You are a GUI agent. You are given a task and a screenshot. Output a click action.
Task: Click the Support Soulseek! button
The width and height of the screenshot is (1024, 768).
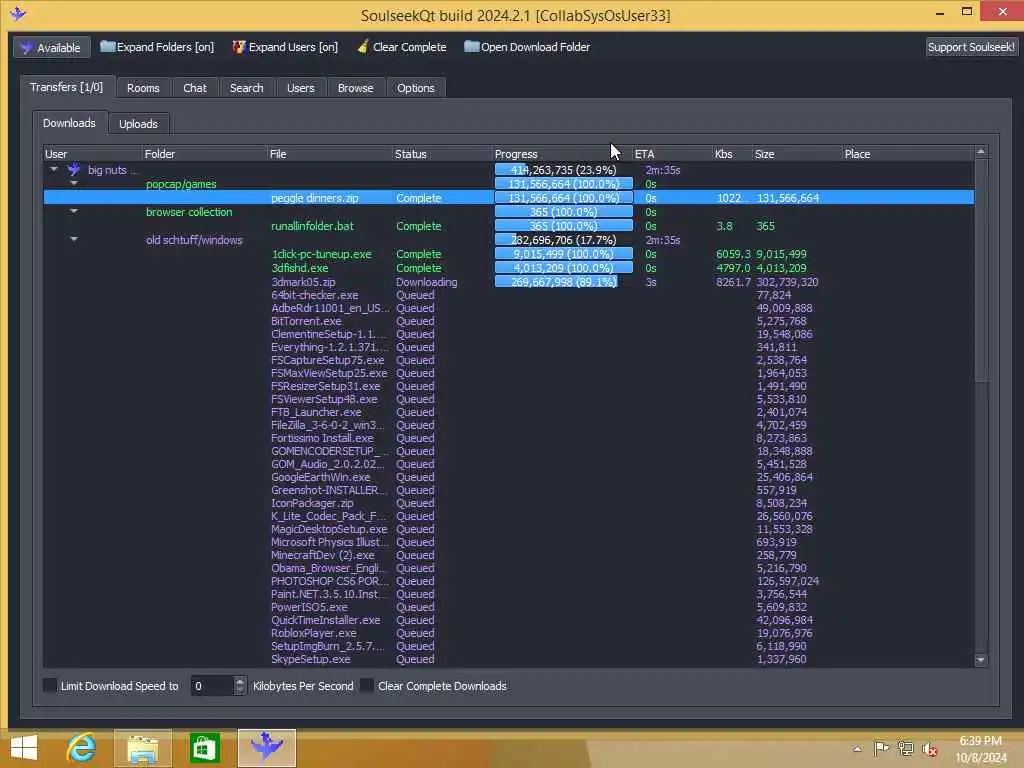(971, 47)
